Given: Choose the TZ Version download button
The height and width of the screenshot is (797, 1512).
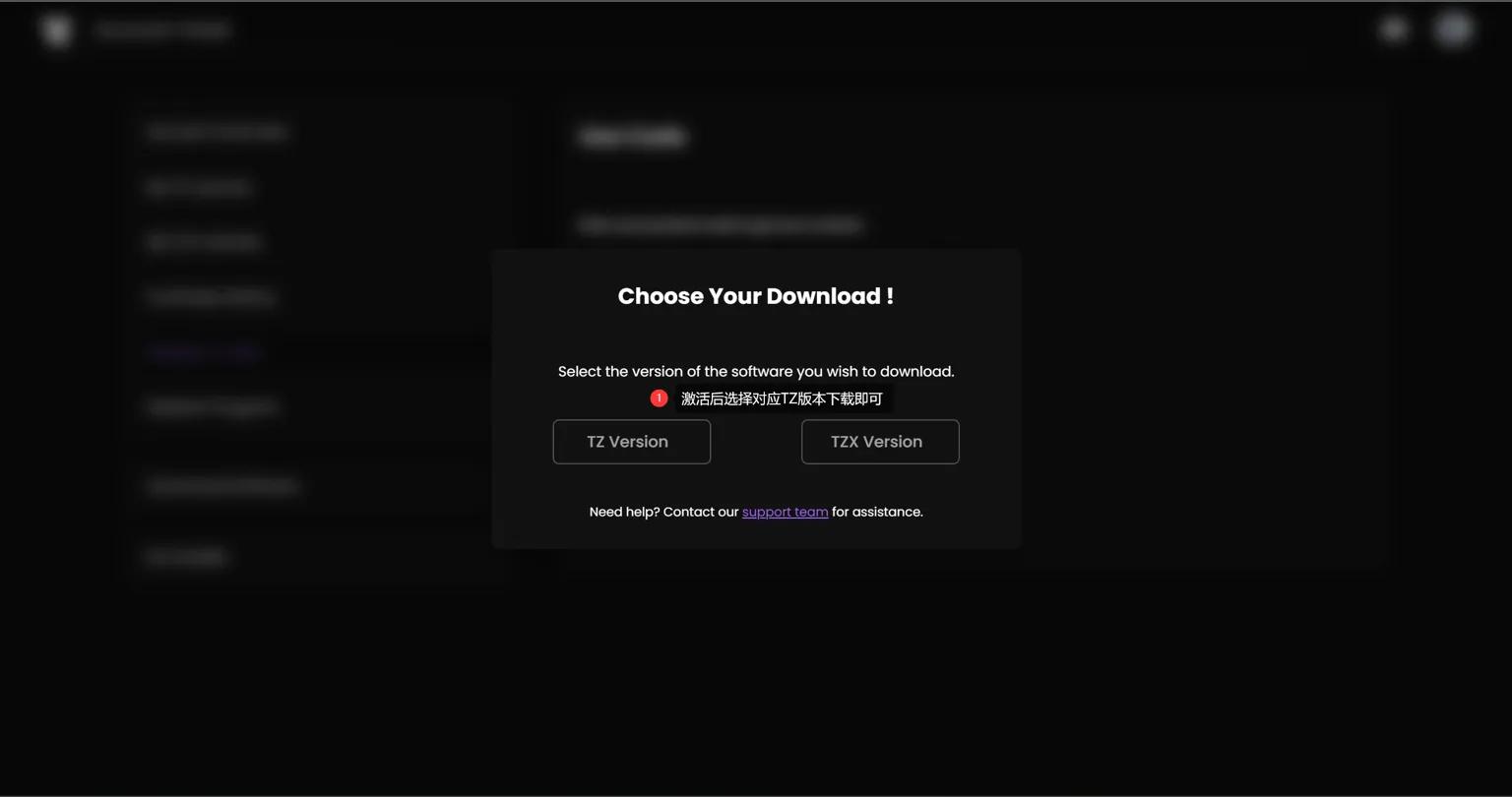Looking at the screenshot, I should pyautogui.click(x=631, y=442).
